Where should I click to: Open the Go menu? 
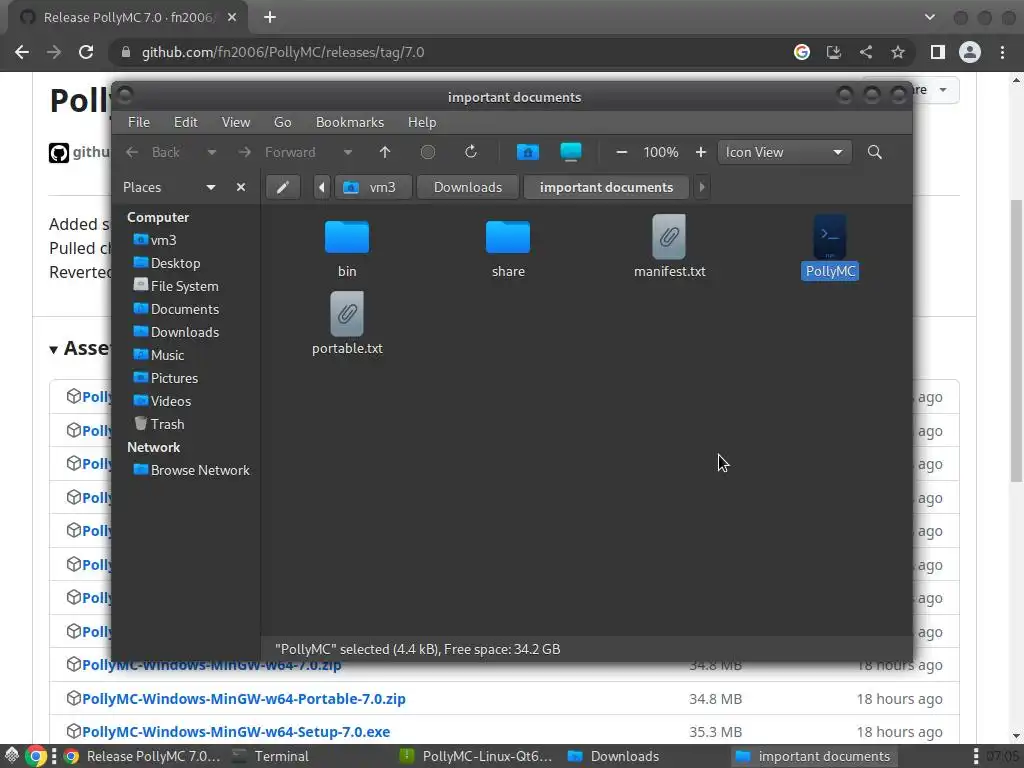282,122
